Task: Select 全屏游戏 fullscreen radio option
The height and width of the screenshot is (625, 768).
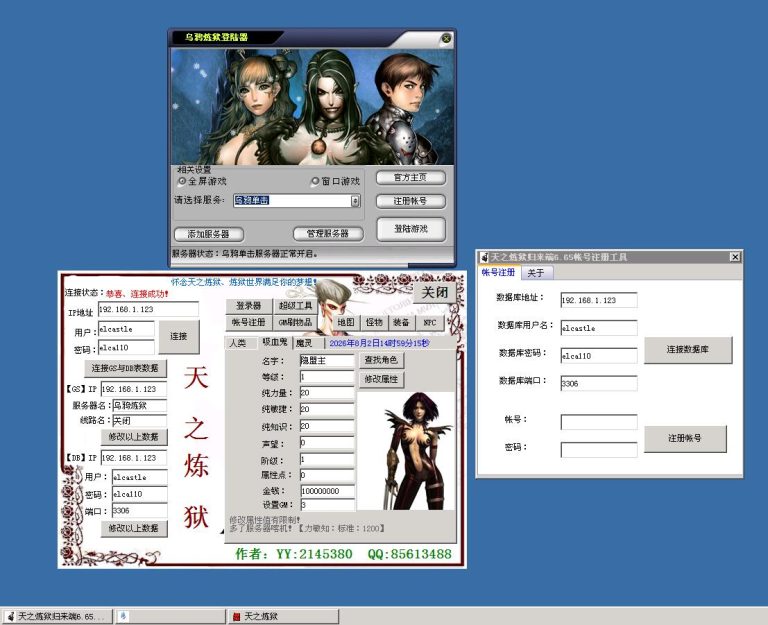Action: (x=202, y=181)
